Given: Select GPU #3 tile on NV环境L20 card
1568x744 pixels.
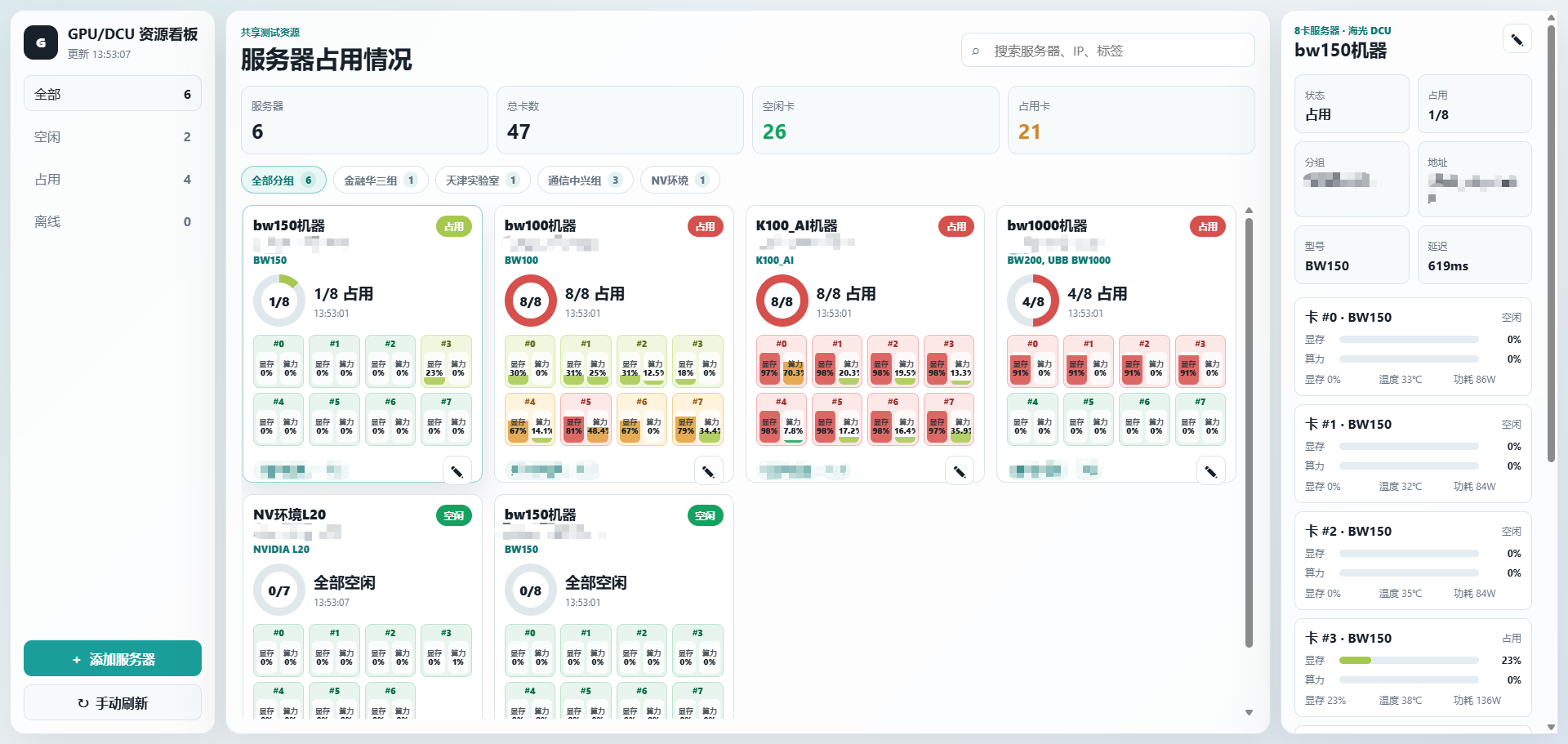Looking at the screenshot, I should (446, 650).
